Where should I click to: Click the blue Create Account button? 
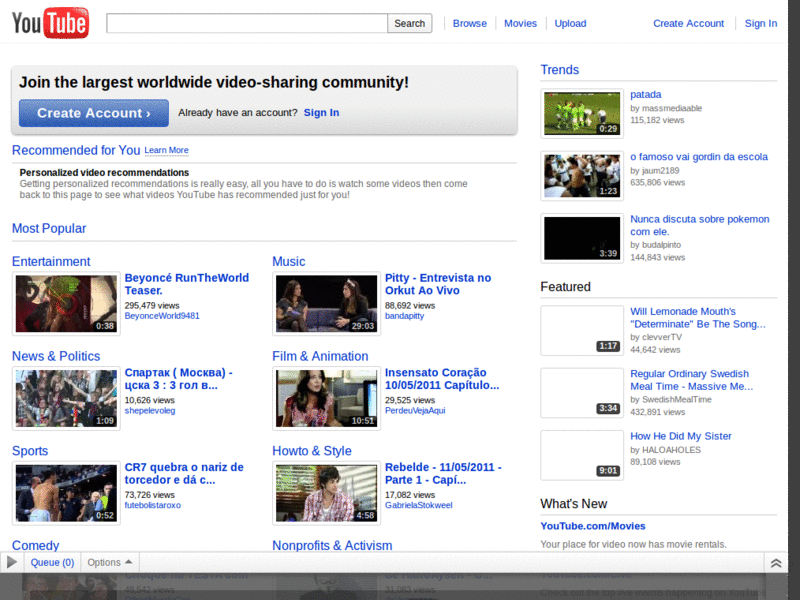[94, 113]
